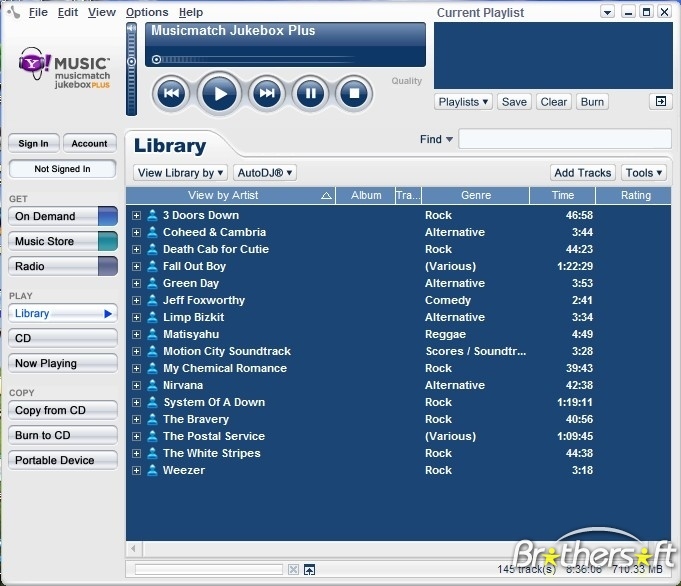681x586 pixels.
Task: Click the speaker mute icon above volume
Action: pos(131,29)
